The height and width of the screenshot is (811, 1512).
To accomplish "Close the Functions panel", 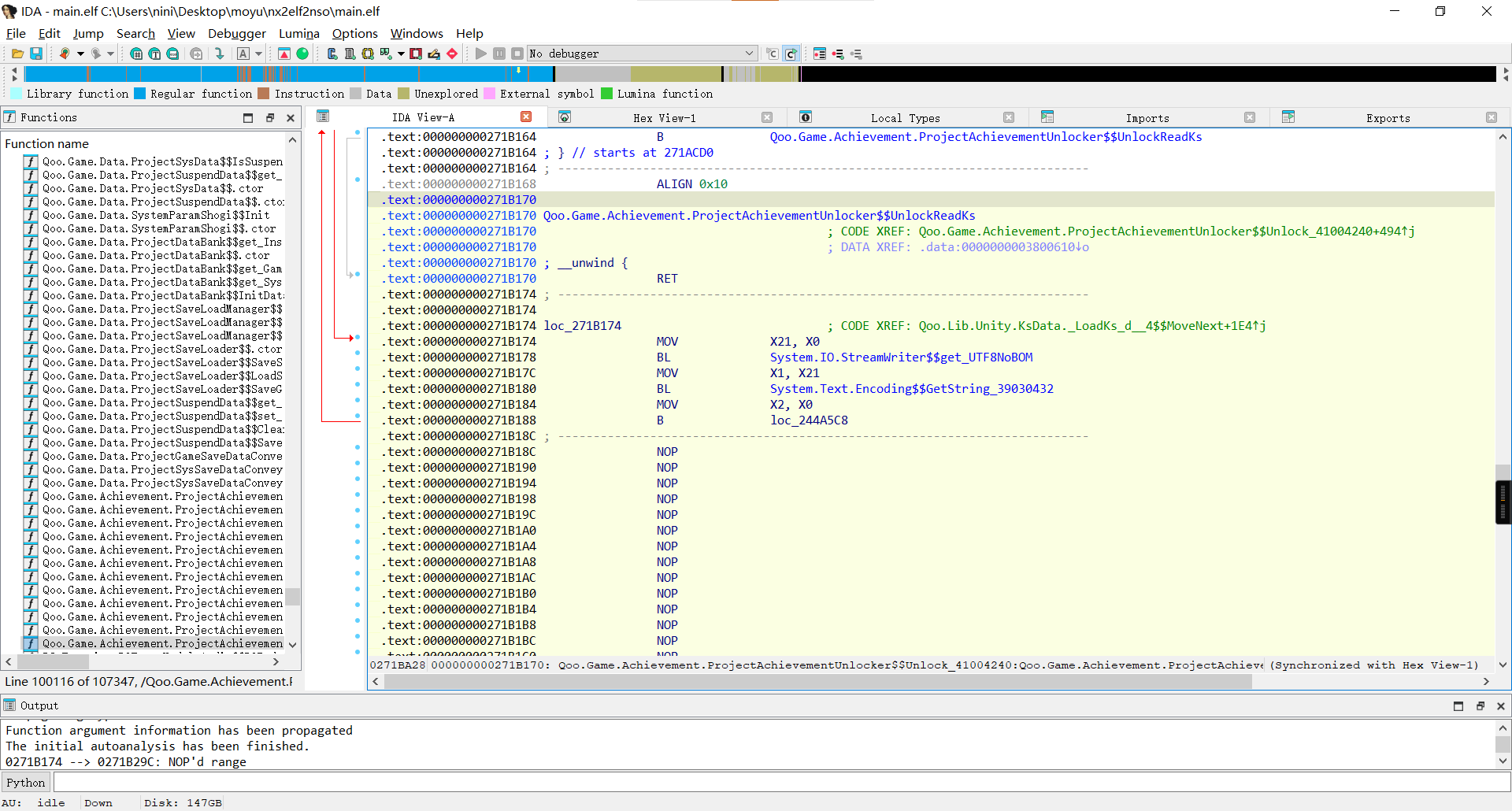I will (291, 117).
